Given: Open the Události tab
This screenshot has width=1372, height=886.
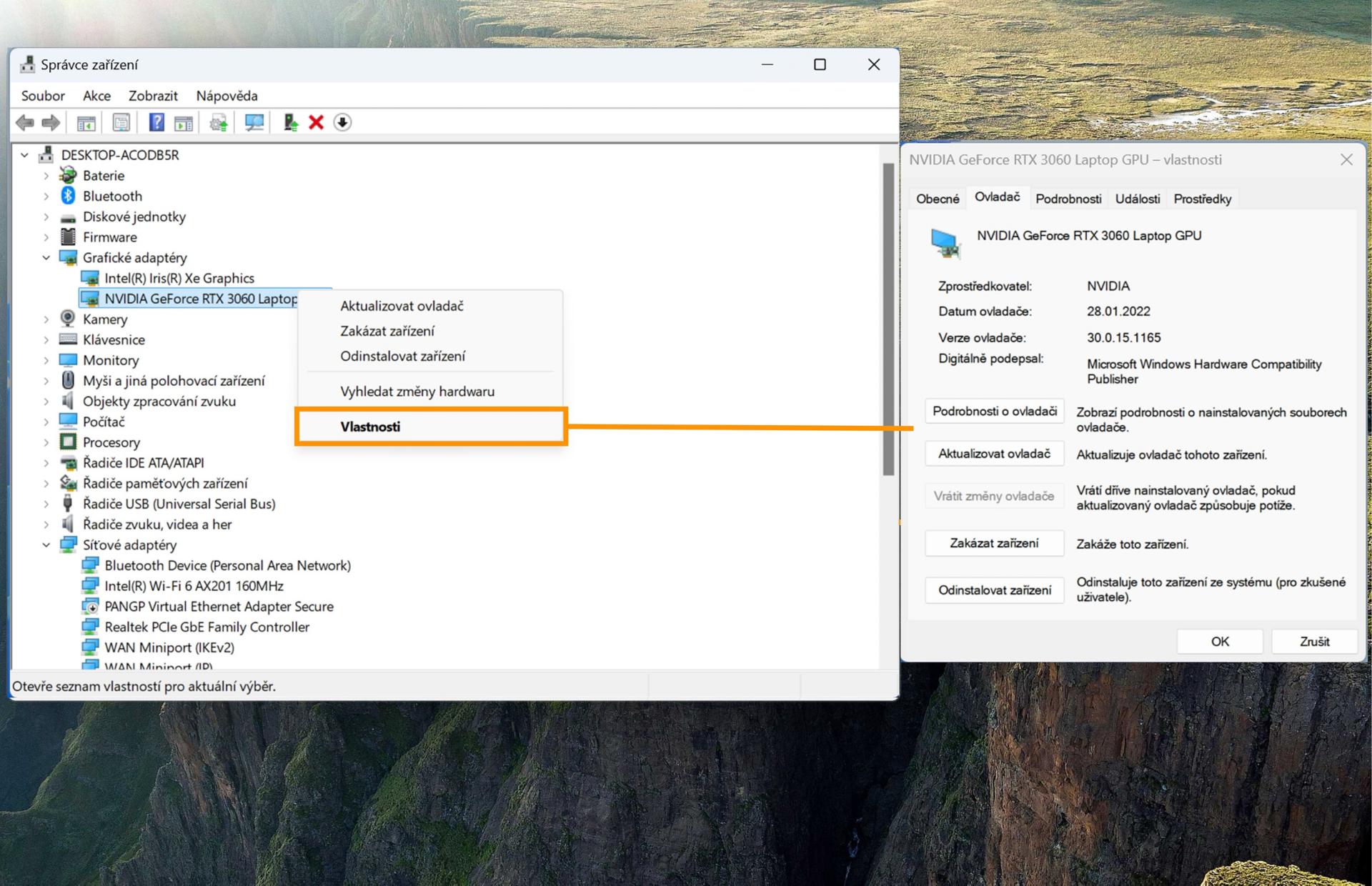Looking at the screenshot, I should coord(1137,199).
